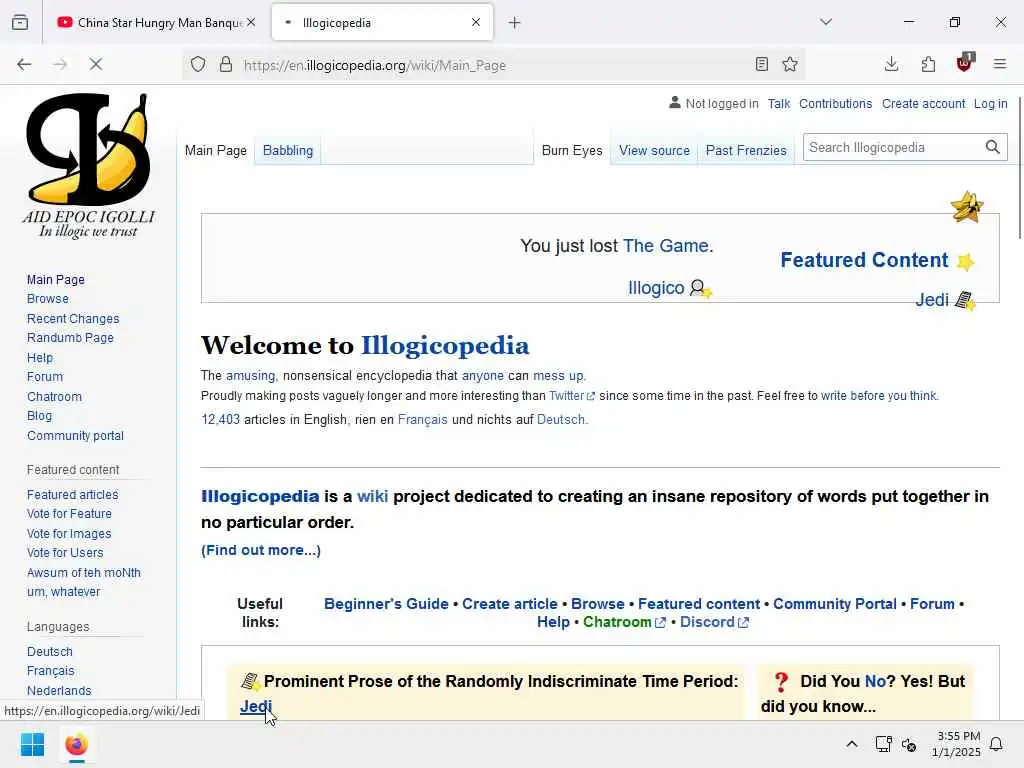Click the star beside Featured Content
Screen dimensions: 1024x768
tap(965, 262)
